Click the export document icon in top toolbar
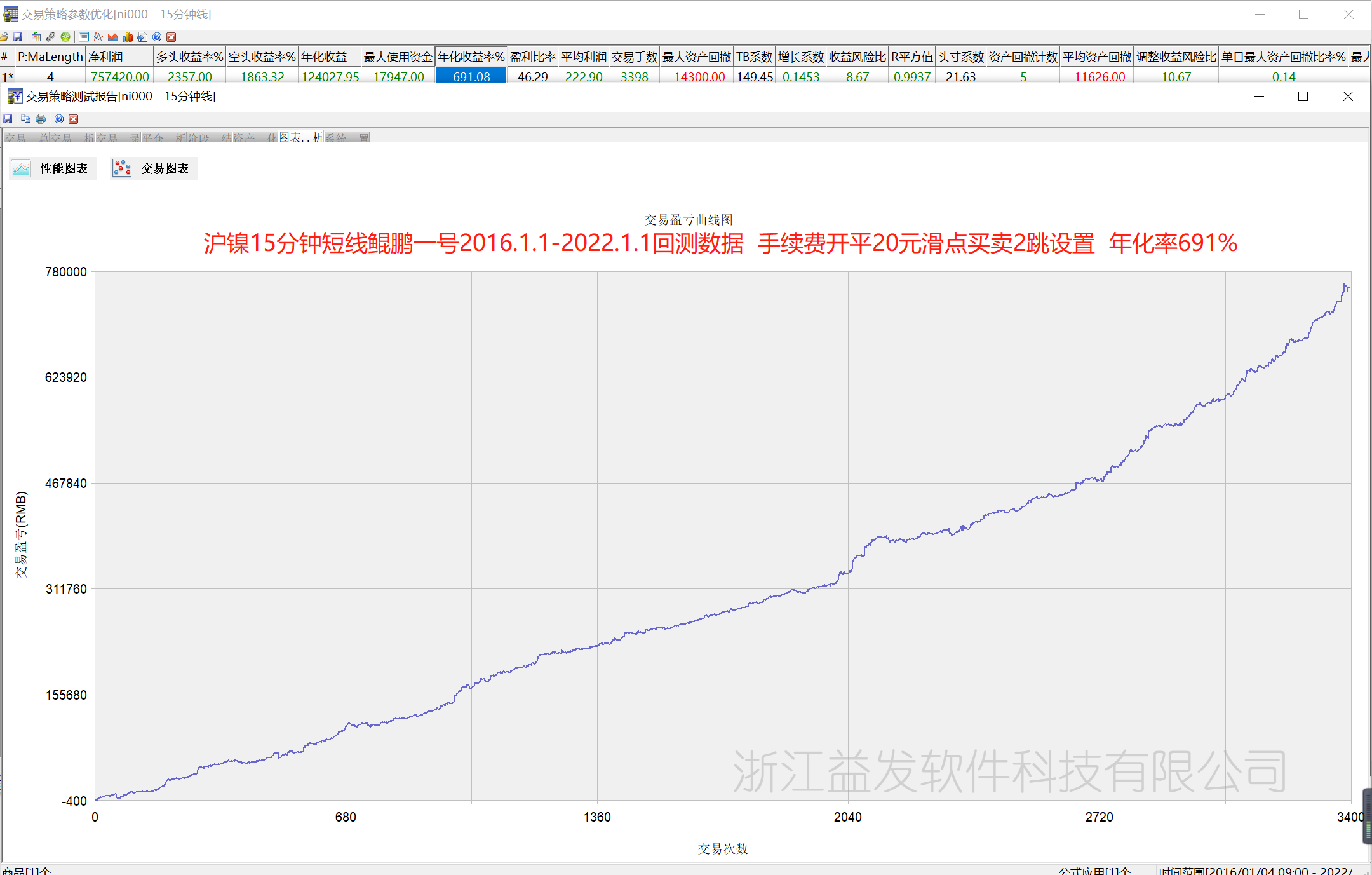This screenshot has height=875, width=1372. (142, 37)
